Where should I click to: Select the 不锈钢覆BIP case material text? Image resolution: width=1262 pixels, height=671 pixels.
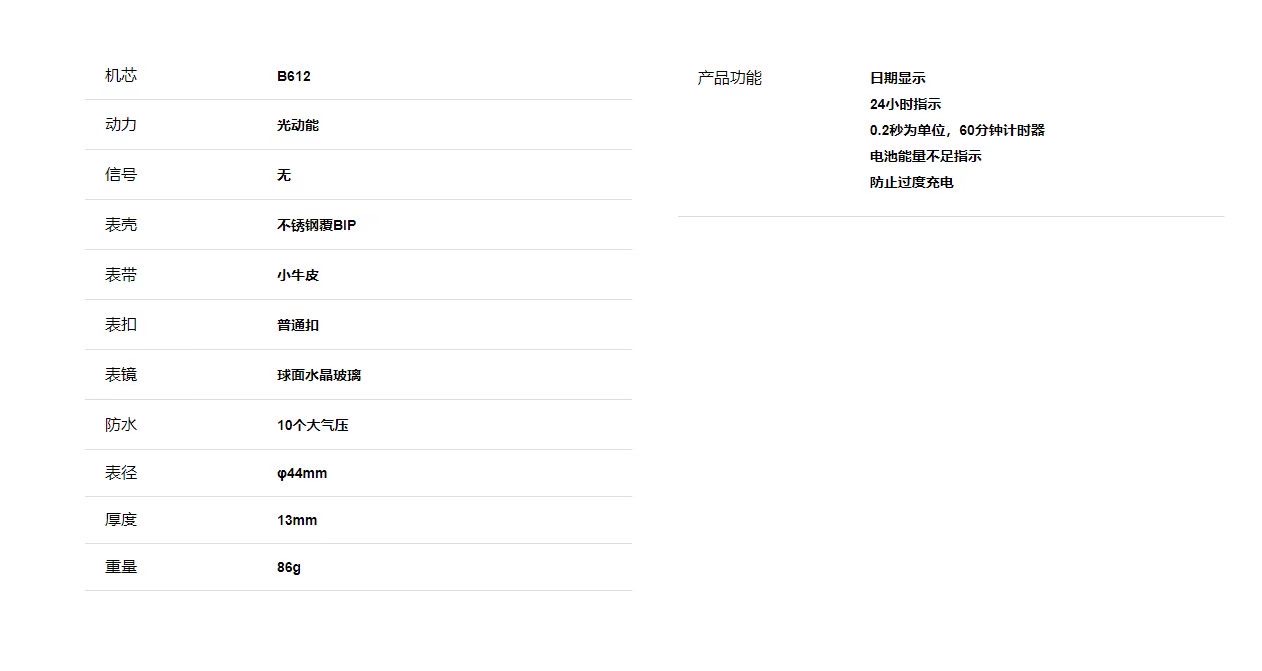coord(316,226)
